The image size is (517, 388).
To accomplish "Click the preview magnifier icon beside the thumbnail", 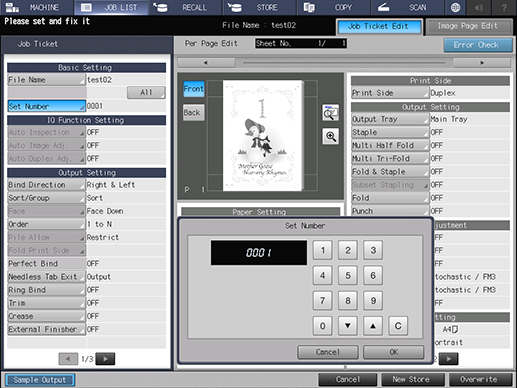I will click(x=331, y=113).
